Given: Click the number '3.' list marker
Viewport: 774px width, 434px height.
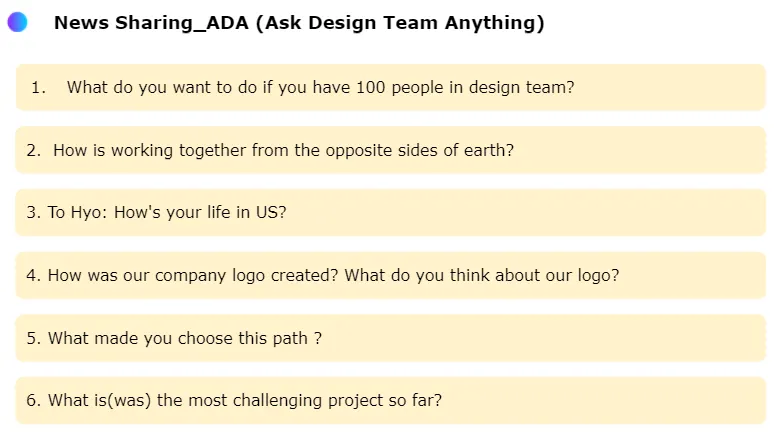Looking at the screenshot, I should pyautogui.click(x=33, y=212).
